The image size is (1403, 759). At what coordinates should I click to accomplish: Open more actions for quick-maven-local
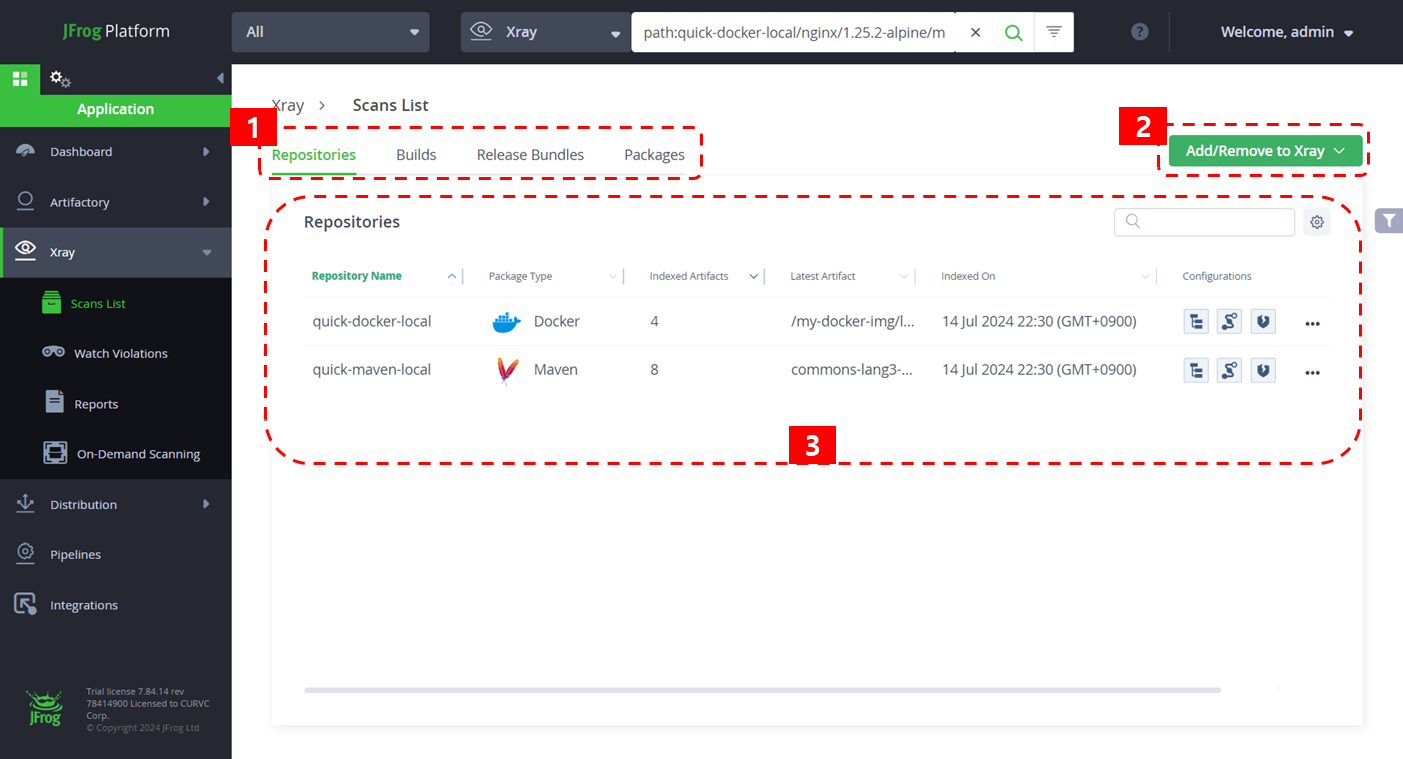point(1313,372)
